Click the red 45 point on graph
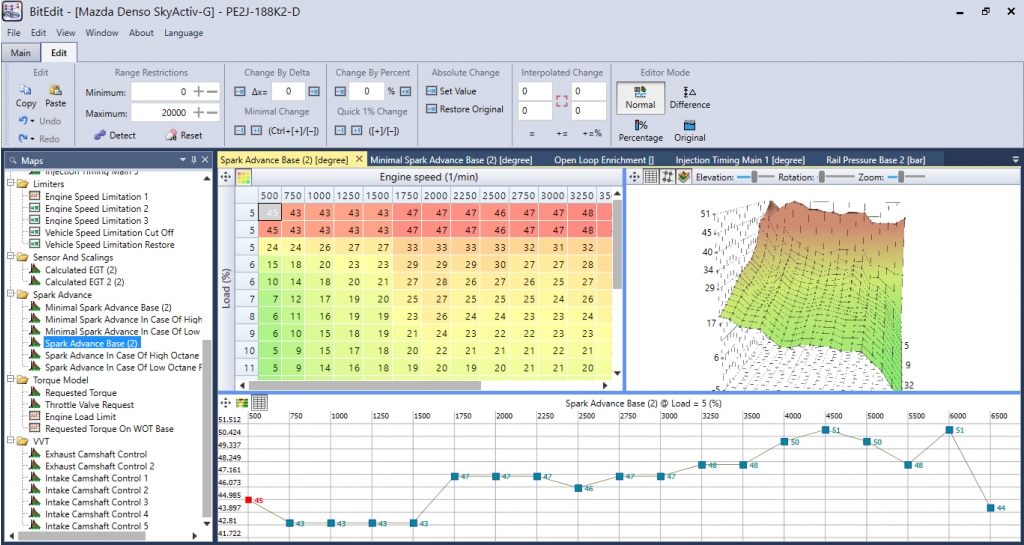The image size is (1024, 545). (x=248, y=500)
